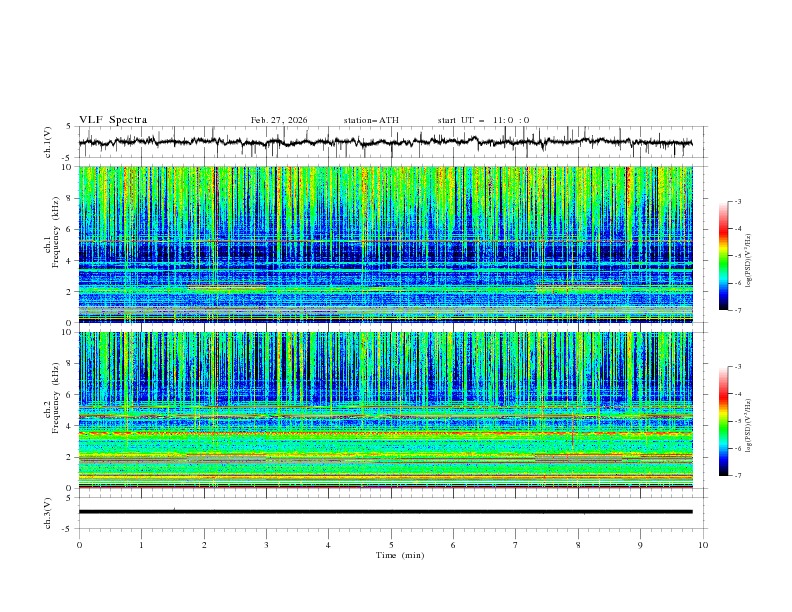This screenshot has height=612, width=792.
Task: Click the ch.2 'Frequency (kHz)' axis label
Action: [x=56, y=398]
